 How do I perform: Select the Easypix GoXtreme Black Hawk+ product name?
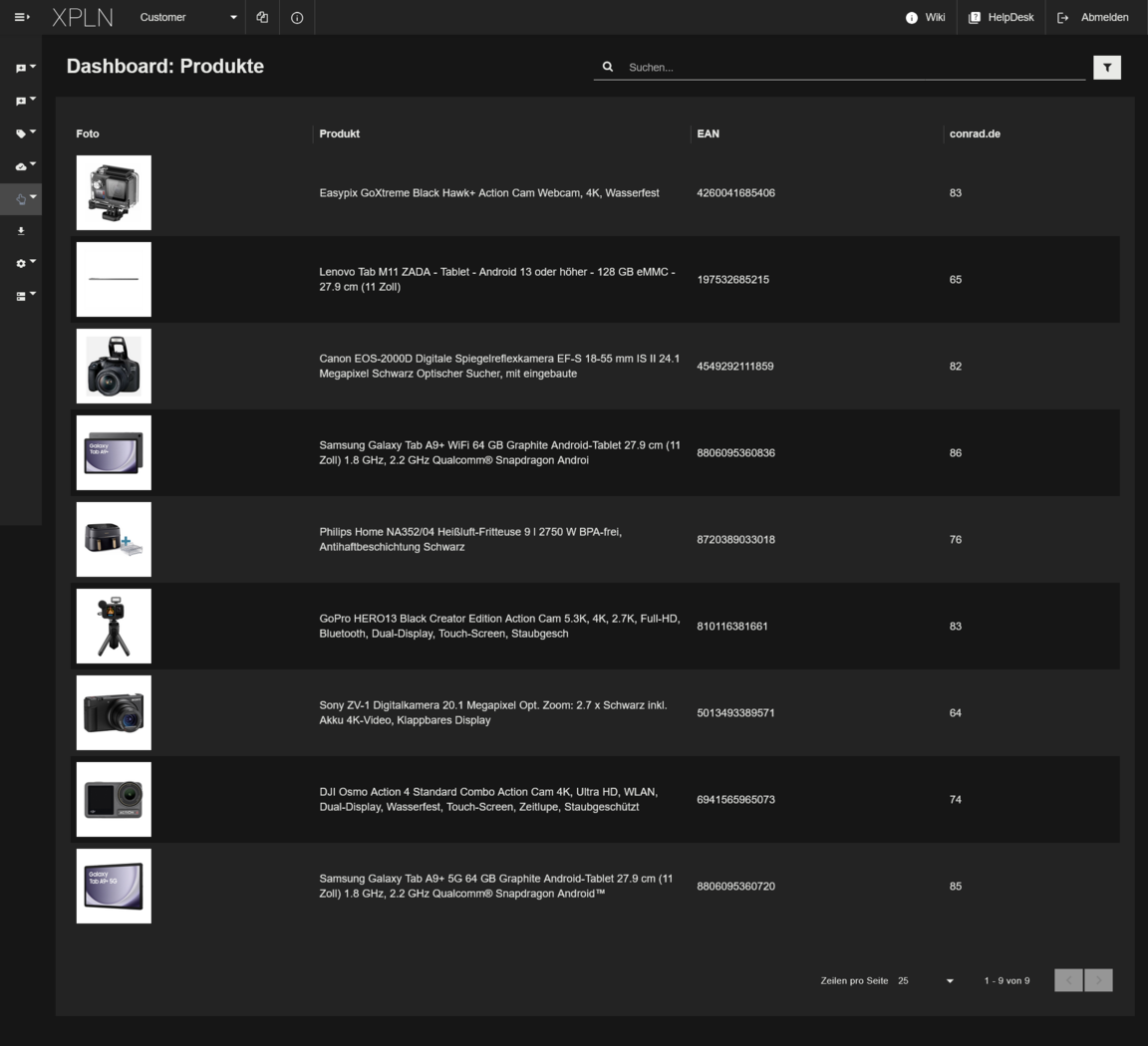(489, 193)
